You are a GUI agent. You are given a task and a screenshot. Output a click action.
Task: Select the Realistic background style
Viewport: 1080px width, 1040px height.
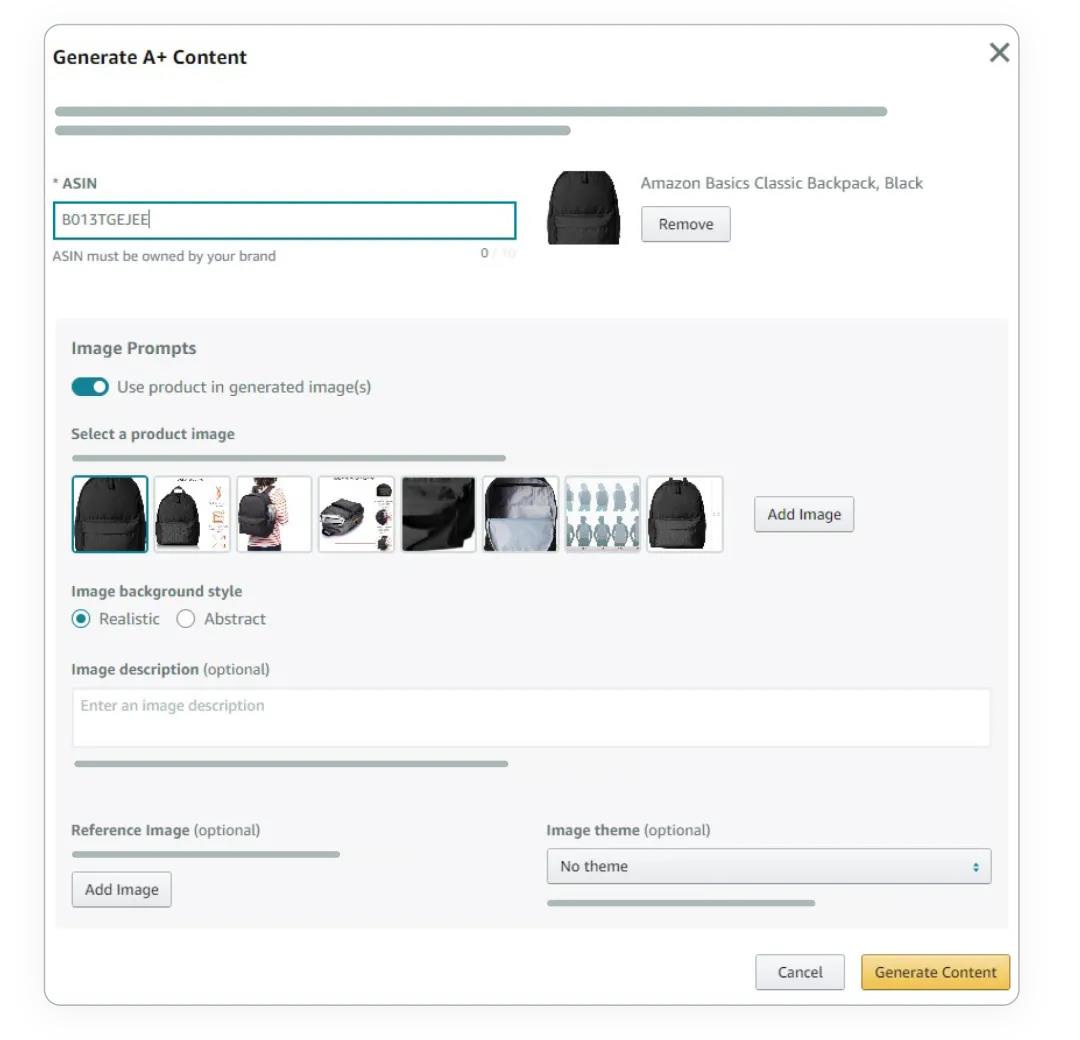(81, 619)
